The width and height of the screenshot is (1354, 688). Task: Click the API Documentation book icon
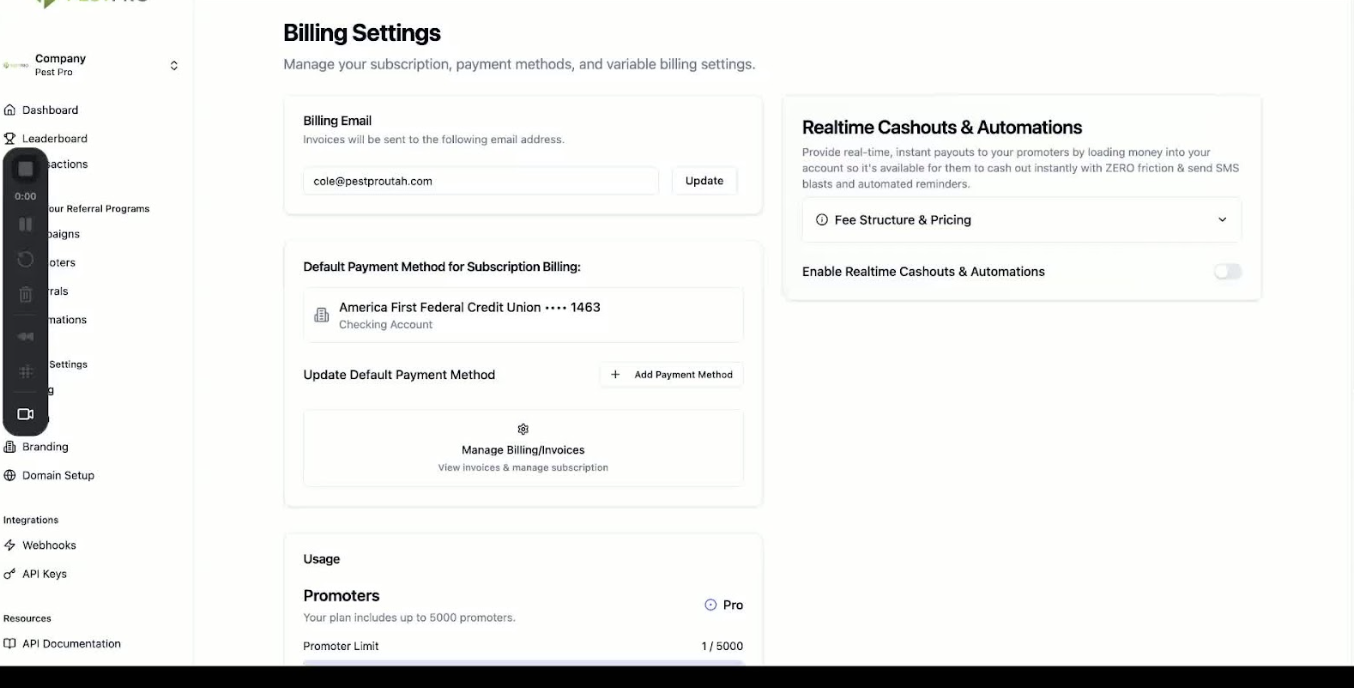10,644
